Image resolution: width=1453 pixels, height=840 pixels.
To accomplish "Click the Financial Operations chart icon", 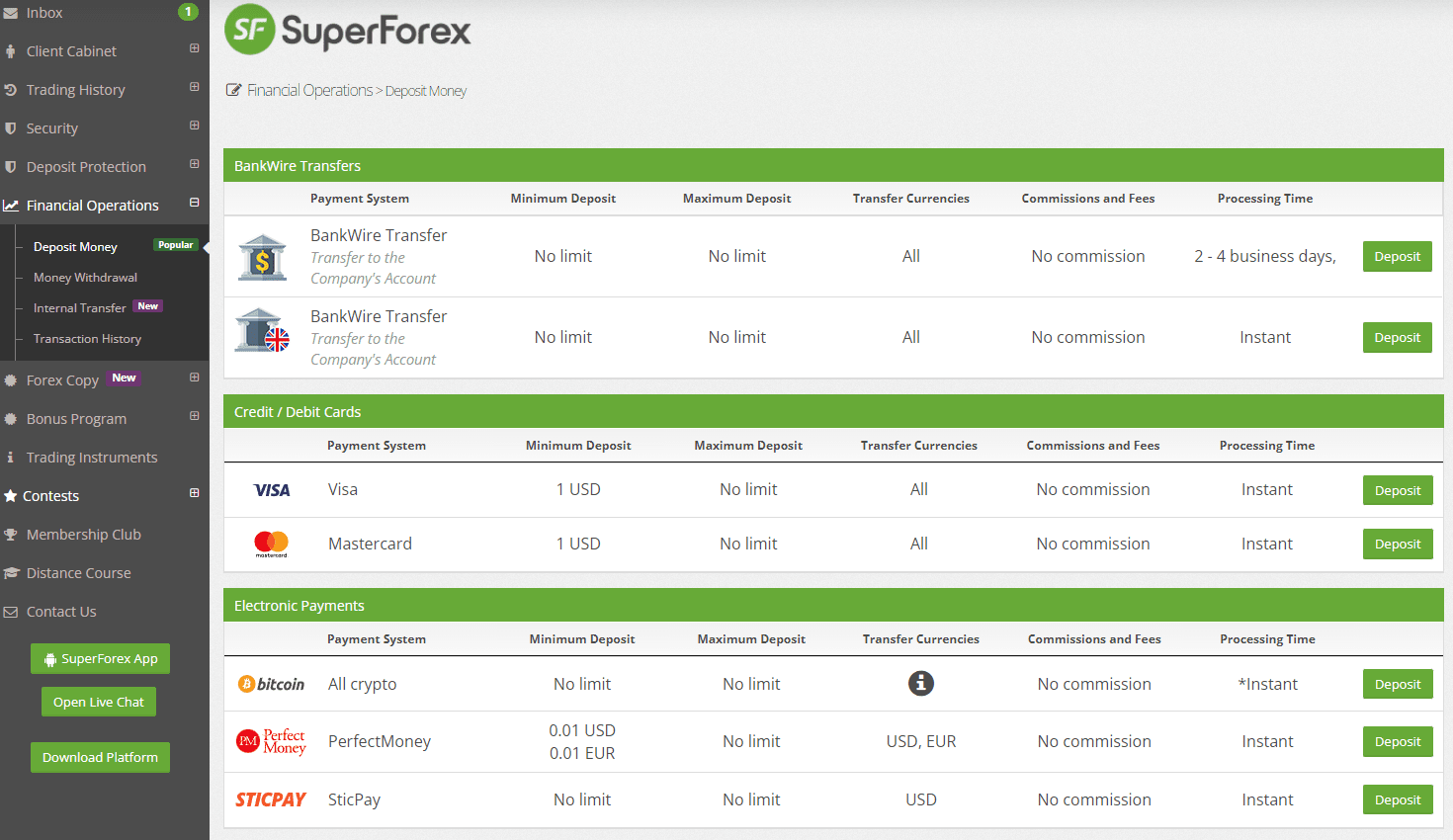I will tap(11, 206).
